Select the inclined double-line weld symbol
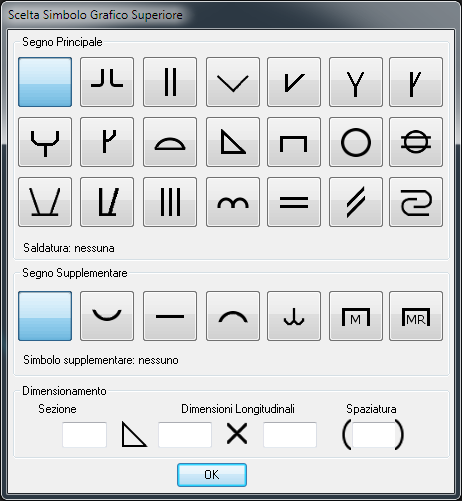462x501 pixels. [356, 202]
